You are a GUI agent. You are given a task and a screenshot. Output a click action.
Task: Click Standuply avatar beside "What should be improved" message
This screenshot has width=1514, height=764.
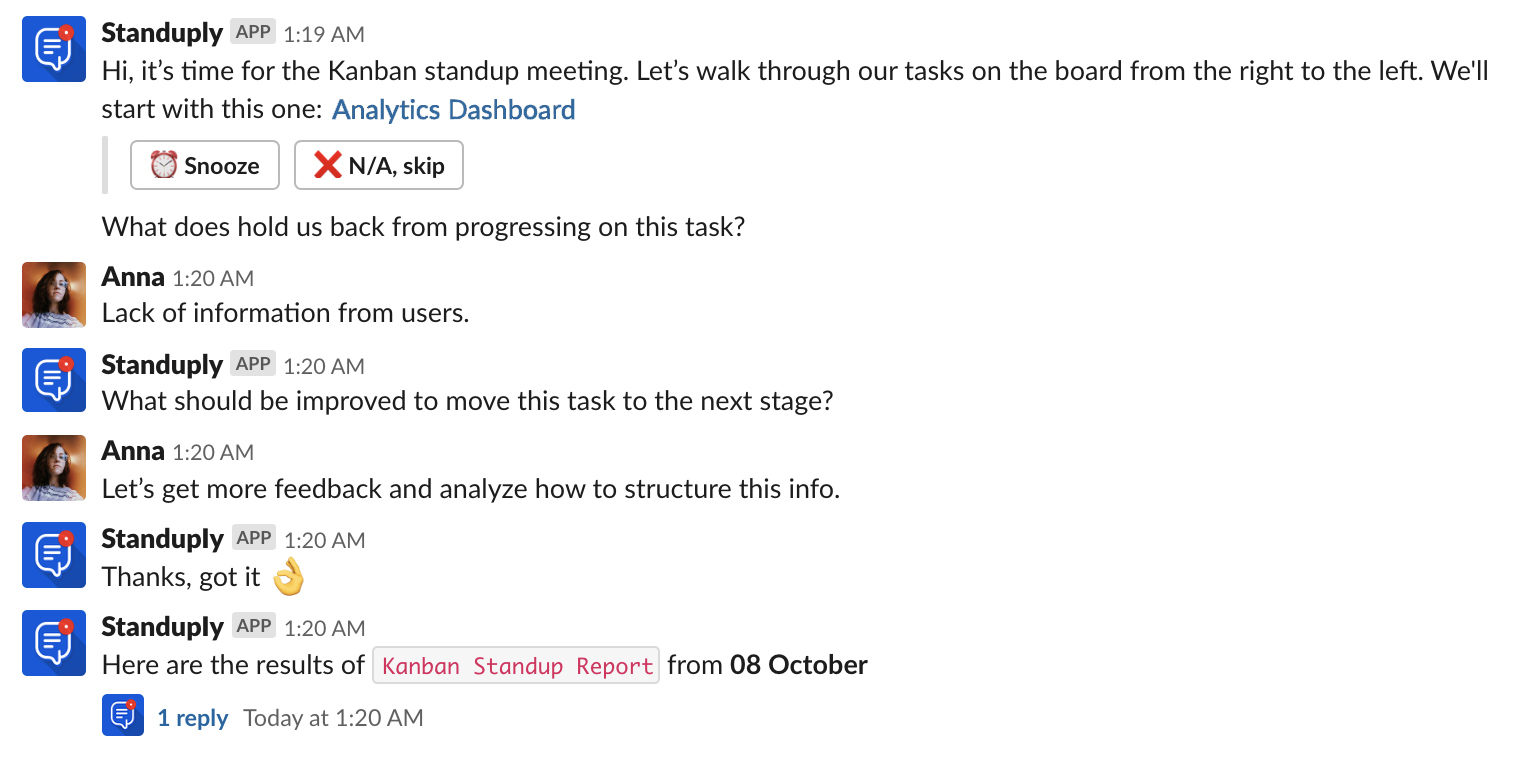54,380
